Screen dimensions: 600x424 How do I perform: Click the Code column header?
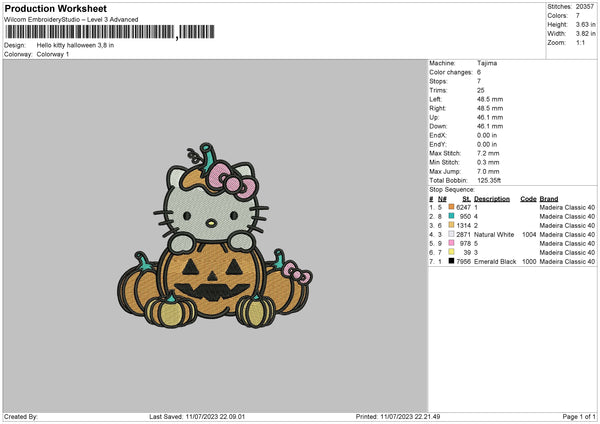click(528, 198)
